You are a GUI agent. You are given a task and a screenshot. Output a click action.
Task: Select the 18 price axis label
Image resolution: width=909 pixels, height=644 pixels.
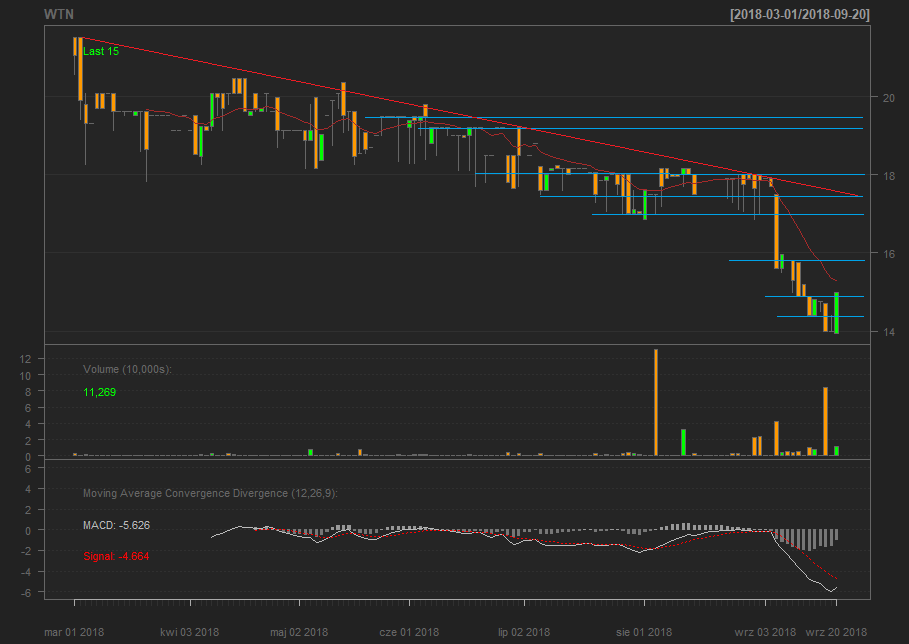tap(888, 176)
